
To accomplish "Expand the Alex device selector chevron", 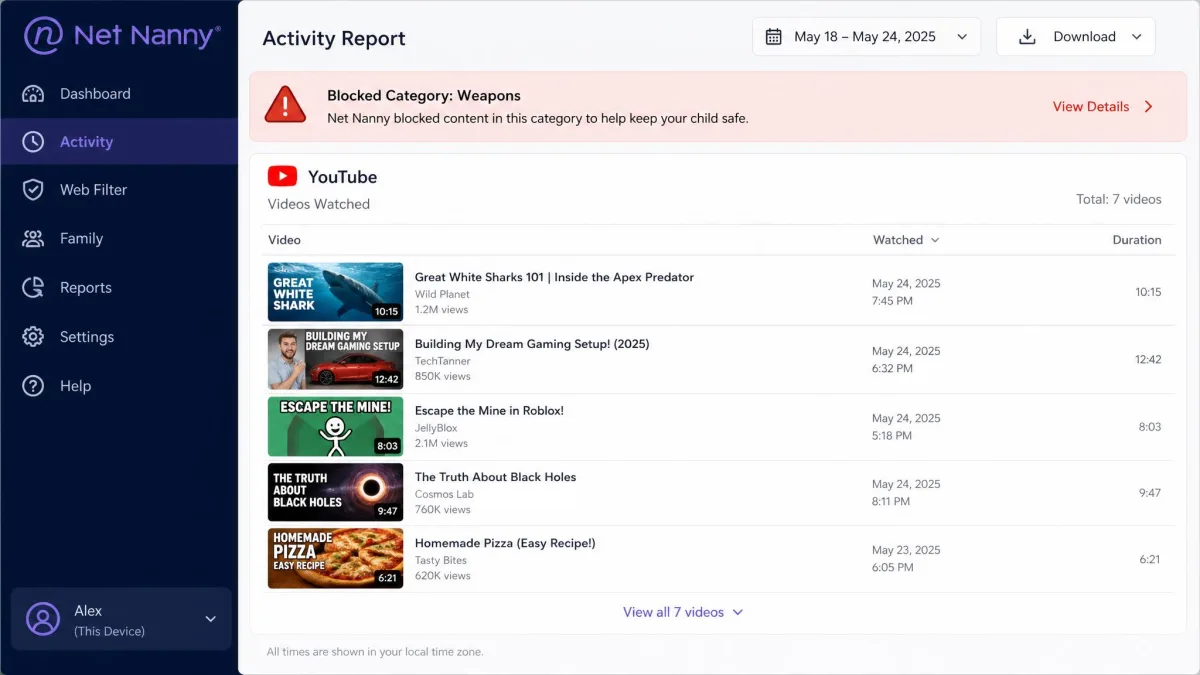I will tap(211, 619).
